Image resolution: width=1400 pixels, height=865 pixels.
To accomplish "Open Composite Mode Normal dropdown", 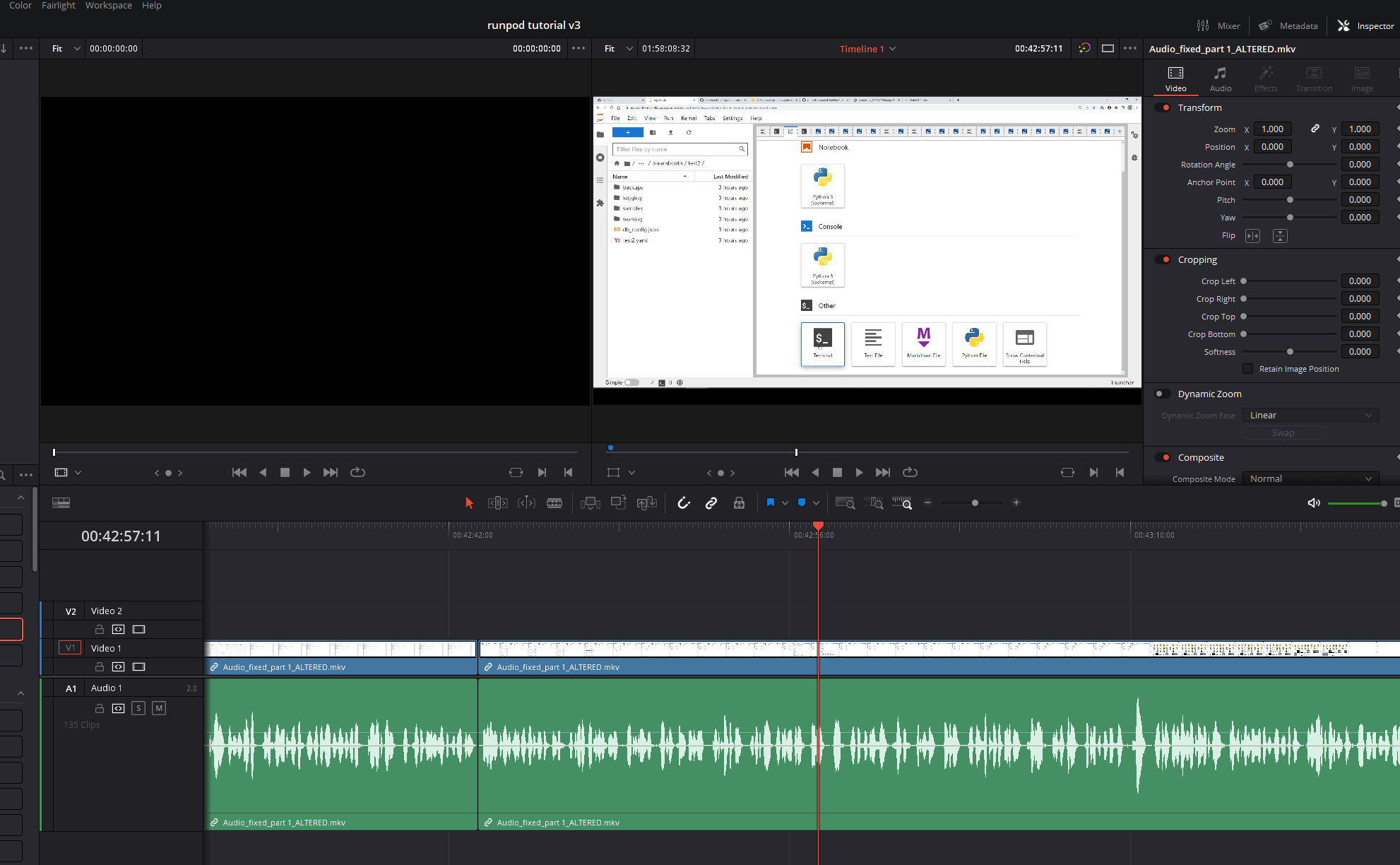I will [x=1310, y=478].
